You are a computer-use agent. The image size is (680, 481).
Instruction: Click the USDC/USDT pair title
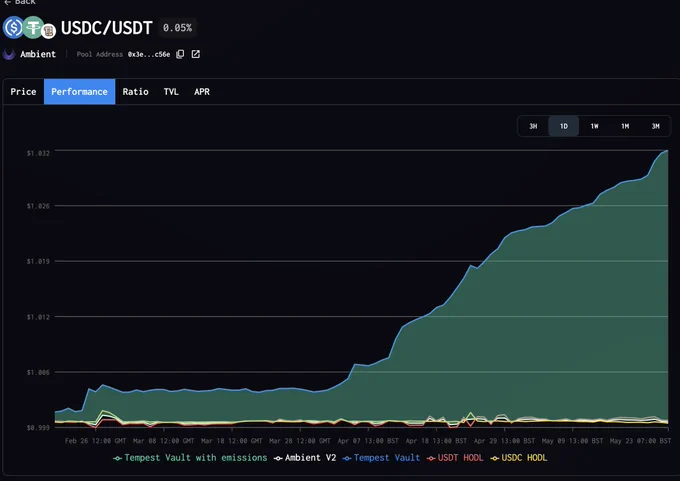click(107, 28)
